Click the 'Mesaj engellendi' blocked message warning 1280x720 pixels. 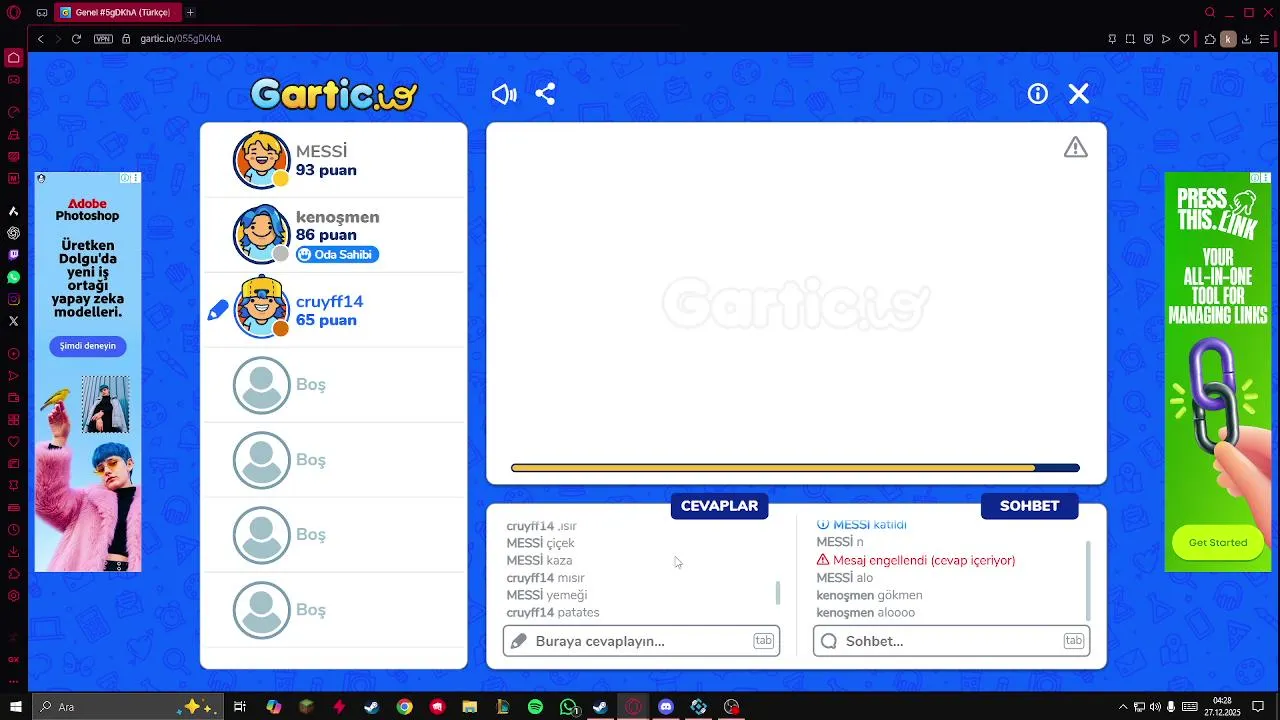pyautogui.click(x=916, y=561)
